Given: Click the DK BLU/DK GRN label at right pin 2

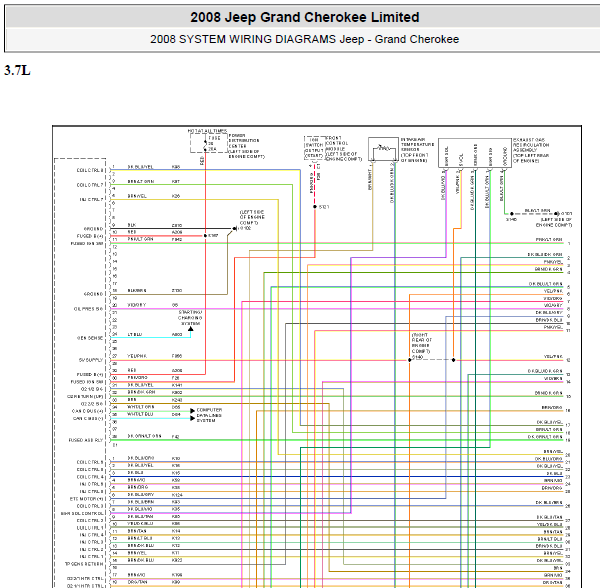Looking at the screenshot, I should pos(545,254).
